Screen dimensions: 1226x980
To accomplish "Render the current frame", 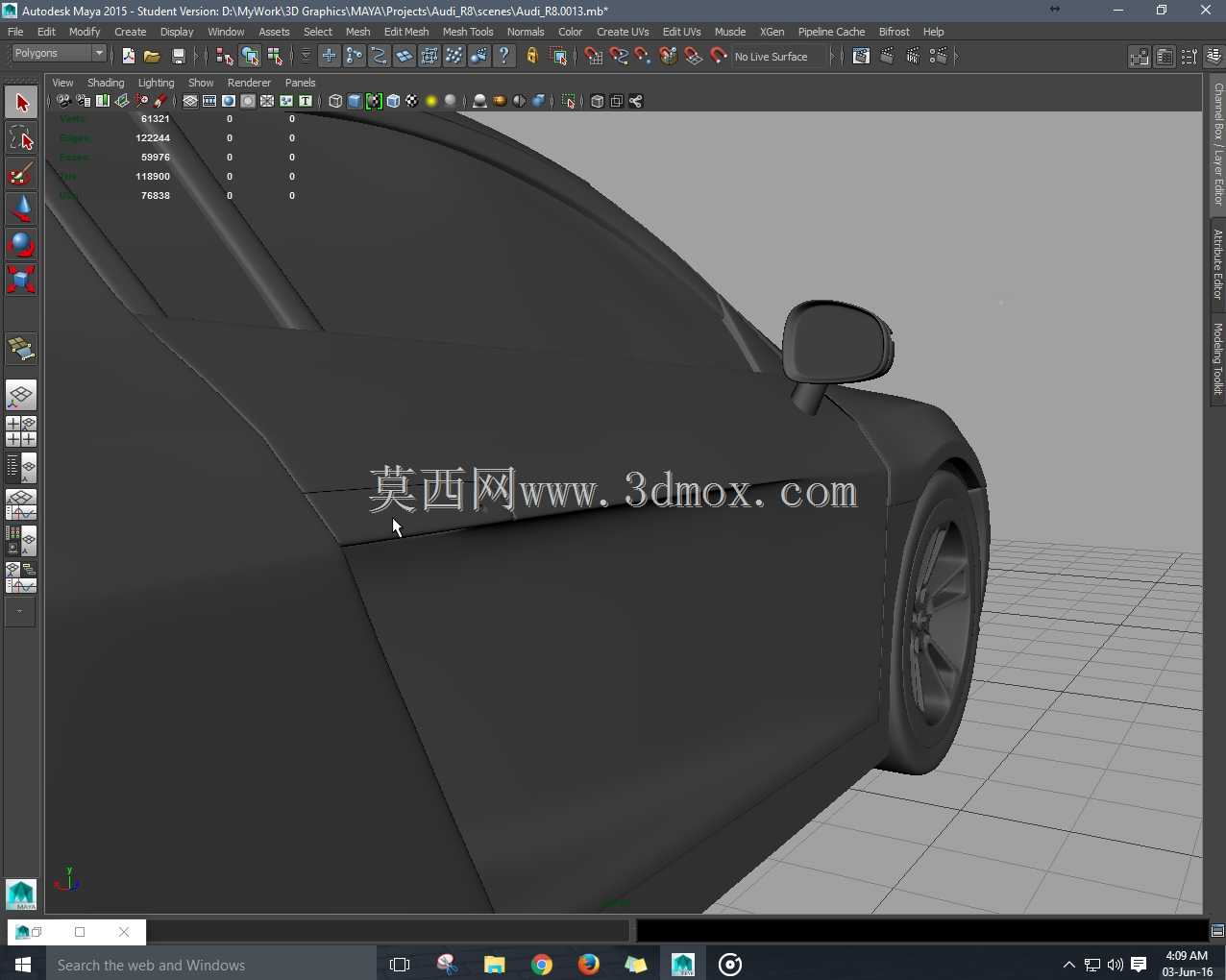I will coord(887,57).
